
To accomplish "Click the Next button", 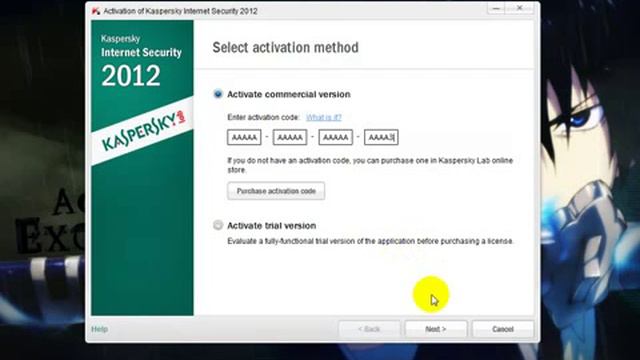I will click(x=436, y=329).
